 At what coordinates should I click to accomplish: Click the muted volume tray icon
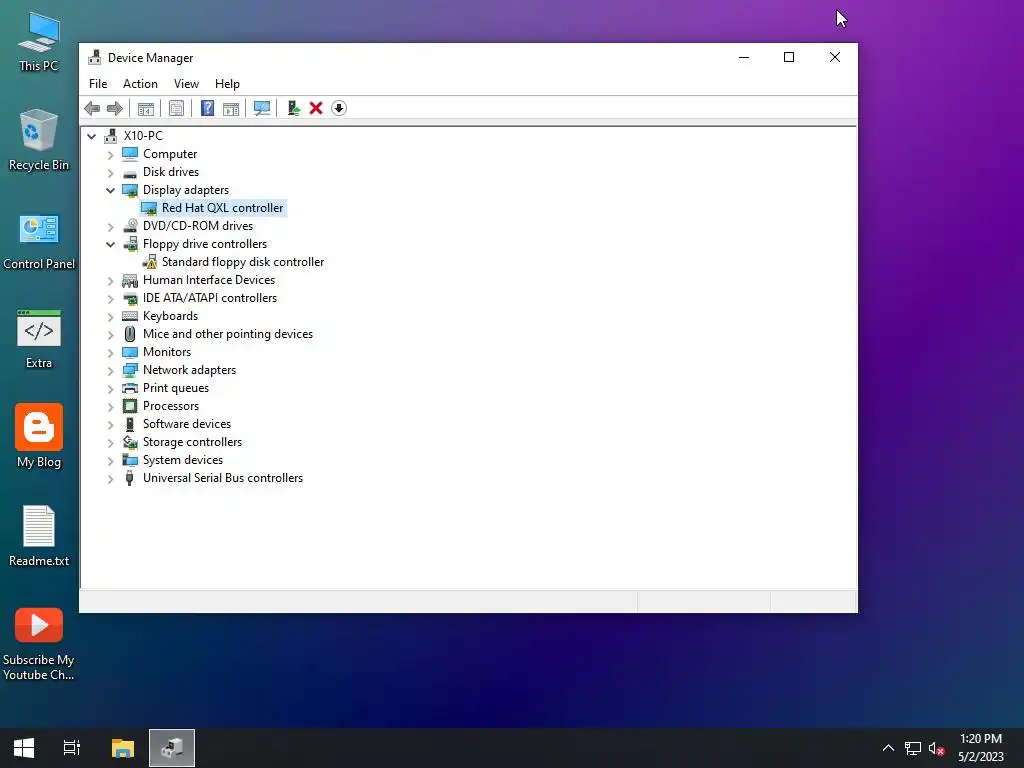tap(936, 748)
